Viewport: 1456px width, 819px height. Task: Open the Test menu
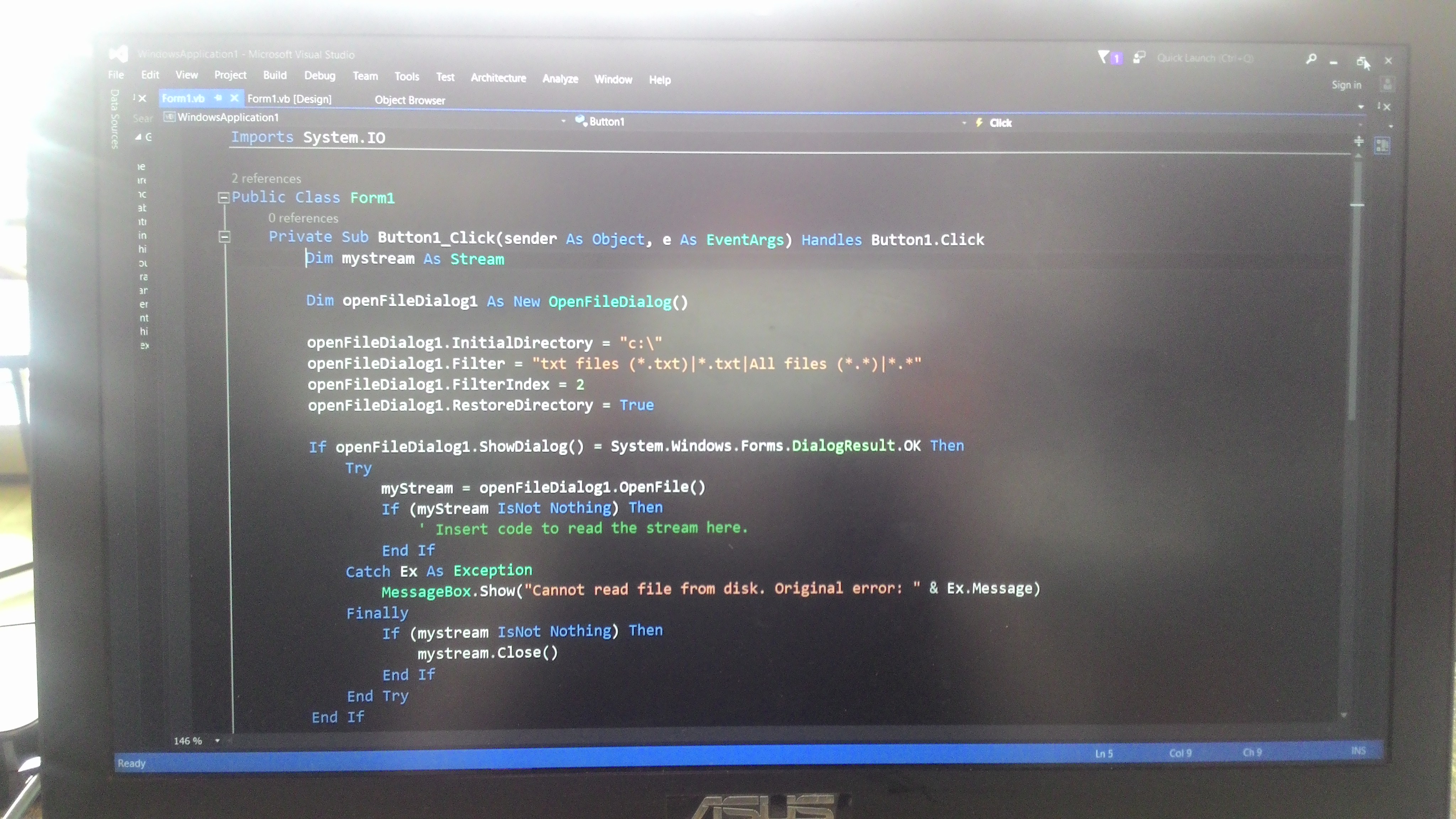445,77
